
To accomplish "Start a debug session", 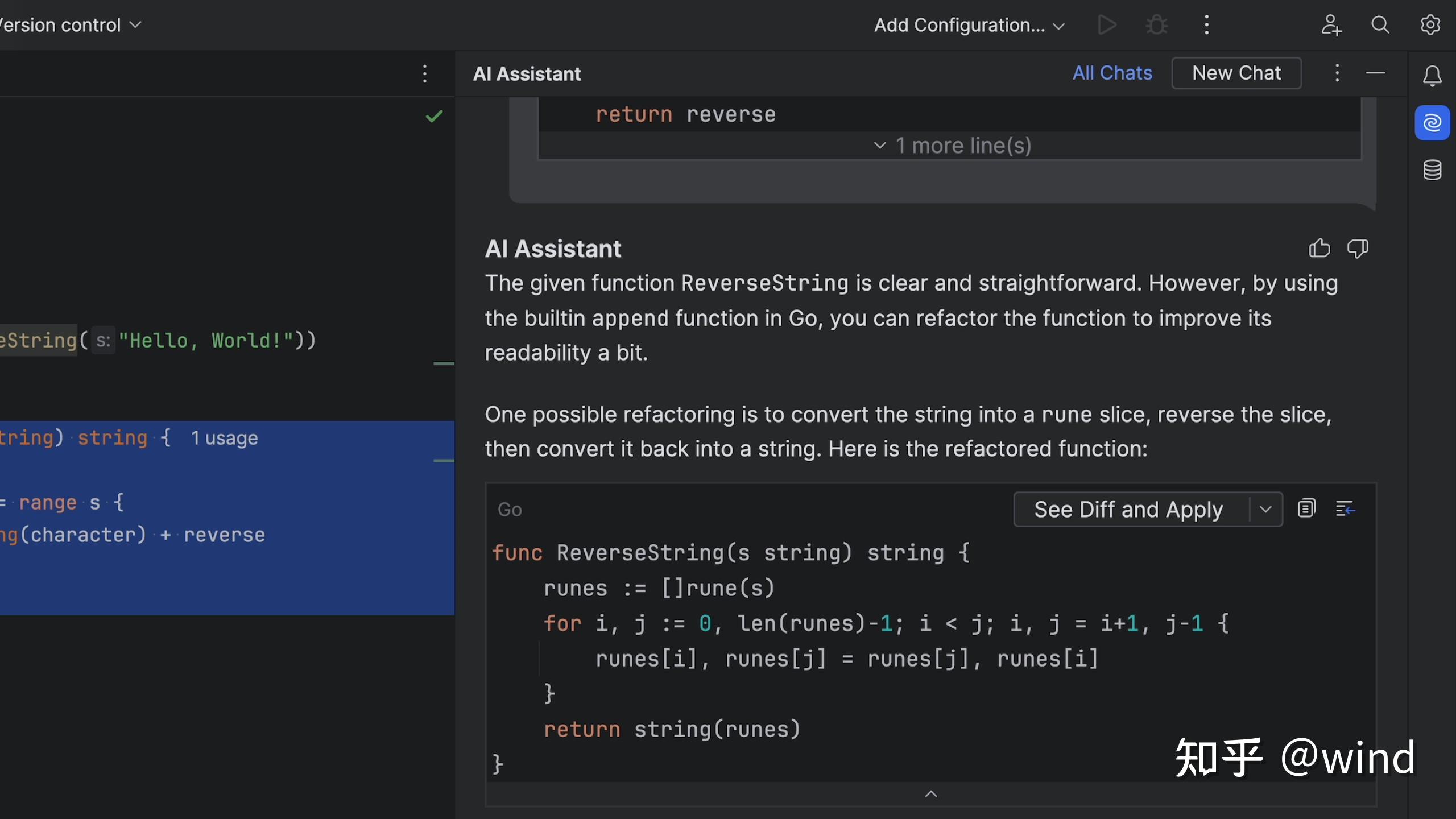I will (x=1156, y=24).
